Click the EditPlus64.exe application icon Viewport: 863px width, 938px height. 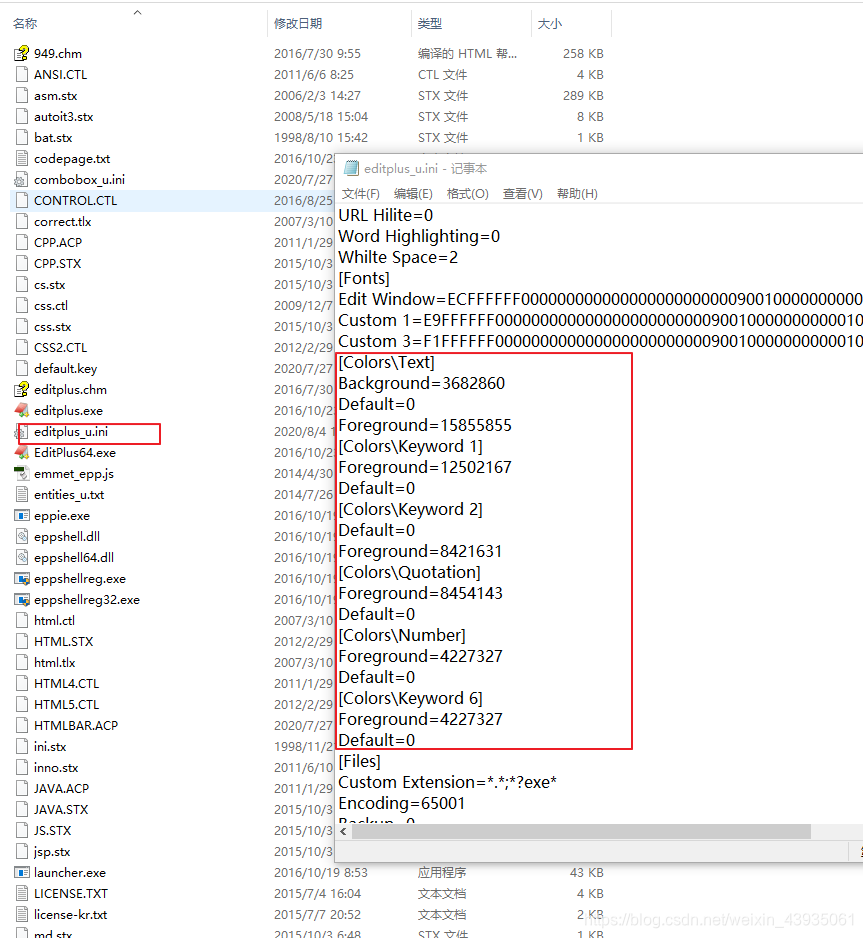click(22, 453)
